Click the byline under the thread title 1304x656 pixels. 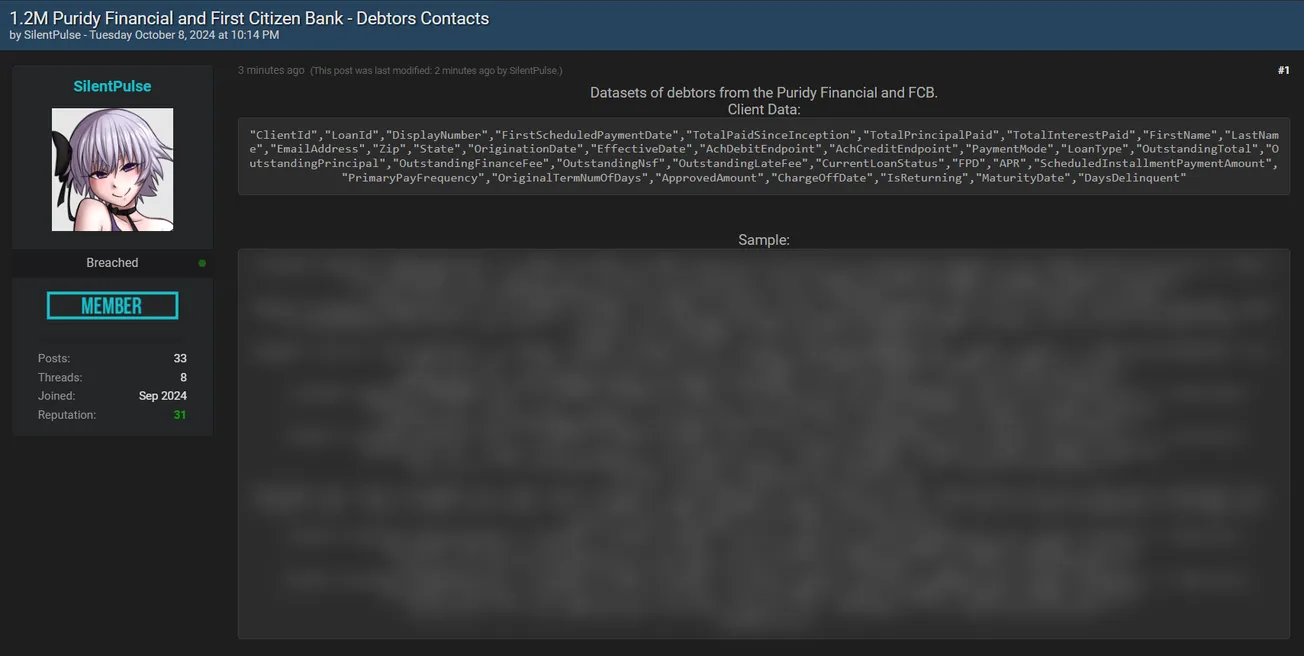point(144,36)
